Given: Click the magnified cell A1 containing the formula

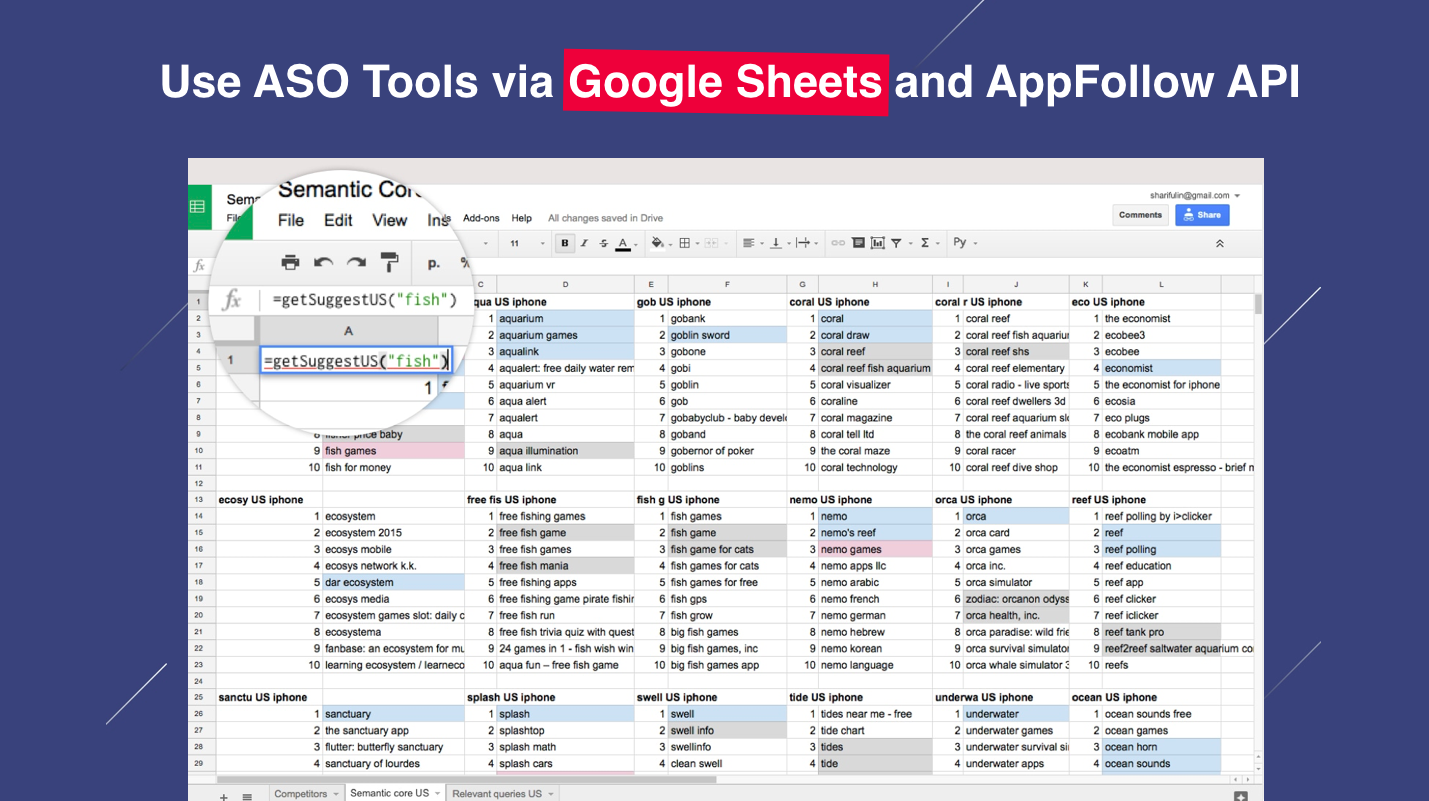Looking at the screenshot, I should pos(355,361).
